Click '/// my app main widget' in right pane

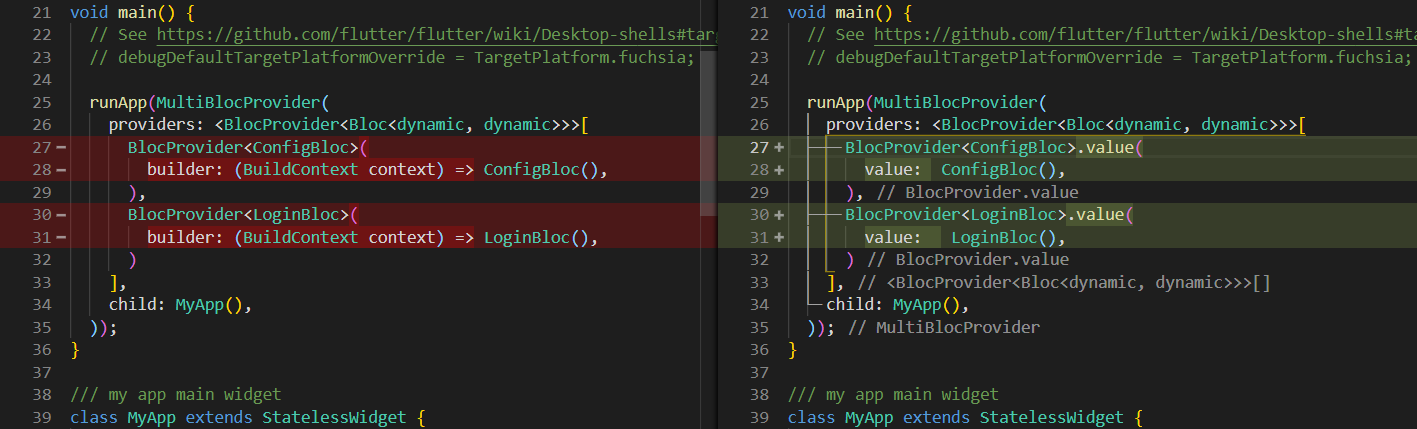click(893, 394)
